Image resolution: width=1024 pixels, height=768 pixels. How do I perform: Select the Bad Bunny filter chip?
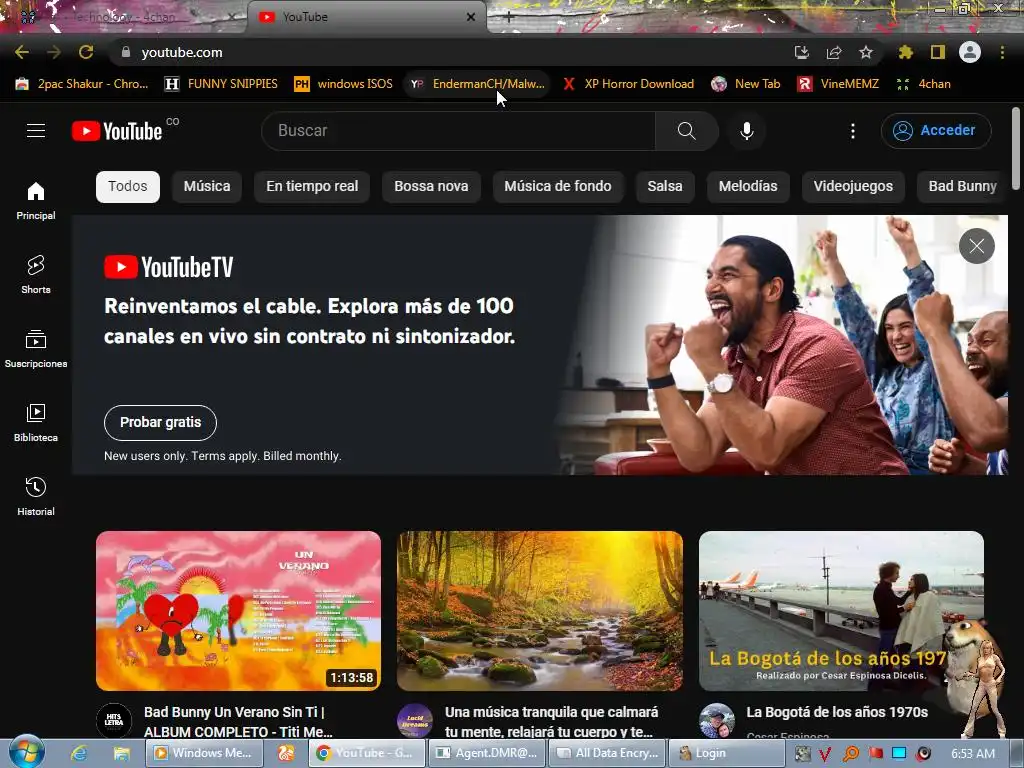[962, 187]
